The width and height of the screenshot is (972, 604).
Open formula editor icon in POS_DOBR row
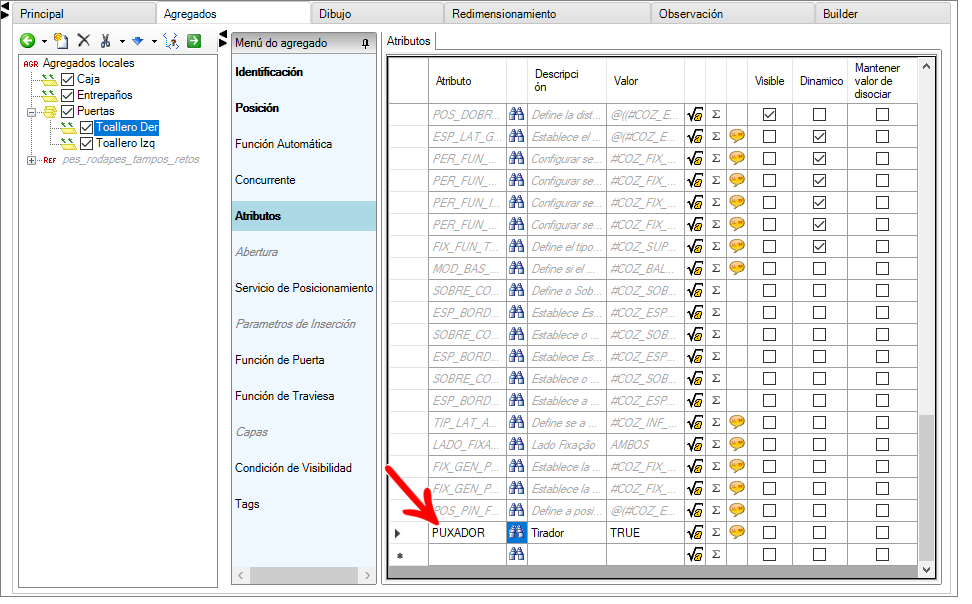click(x=695, y=115)
